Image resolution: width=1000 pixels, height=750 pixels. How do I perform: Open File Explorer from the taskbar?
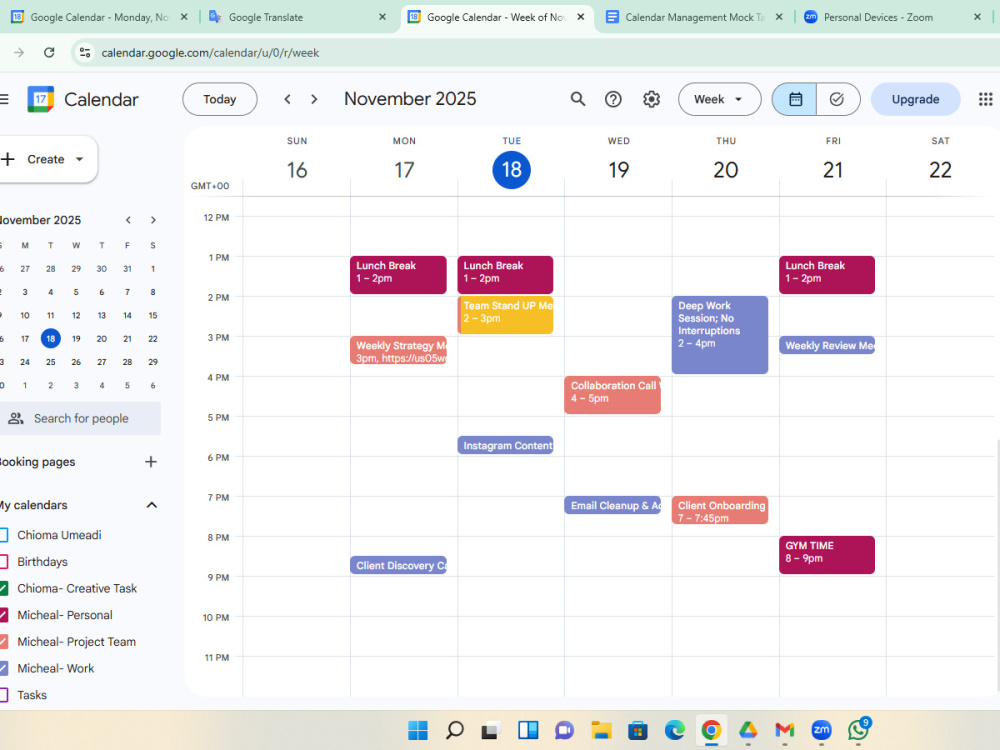(601, 730)
